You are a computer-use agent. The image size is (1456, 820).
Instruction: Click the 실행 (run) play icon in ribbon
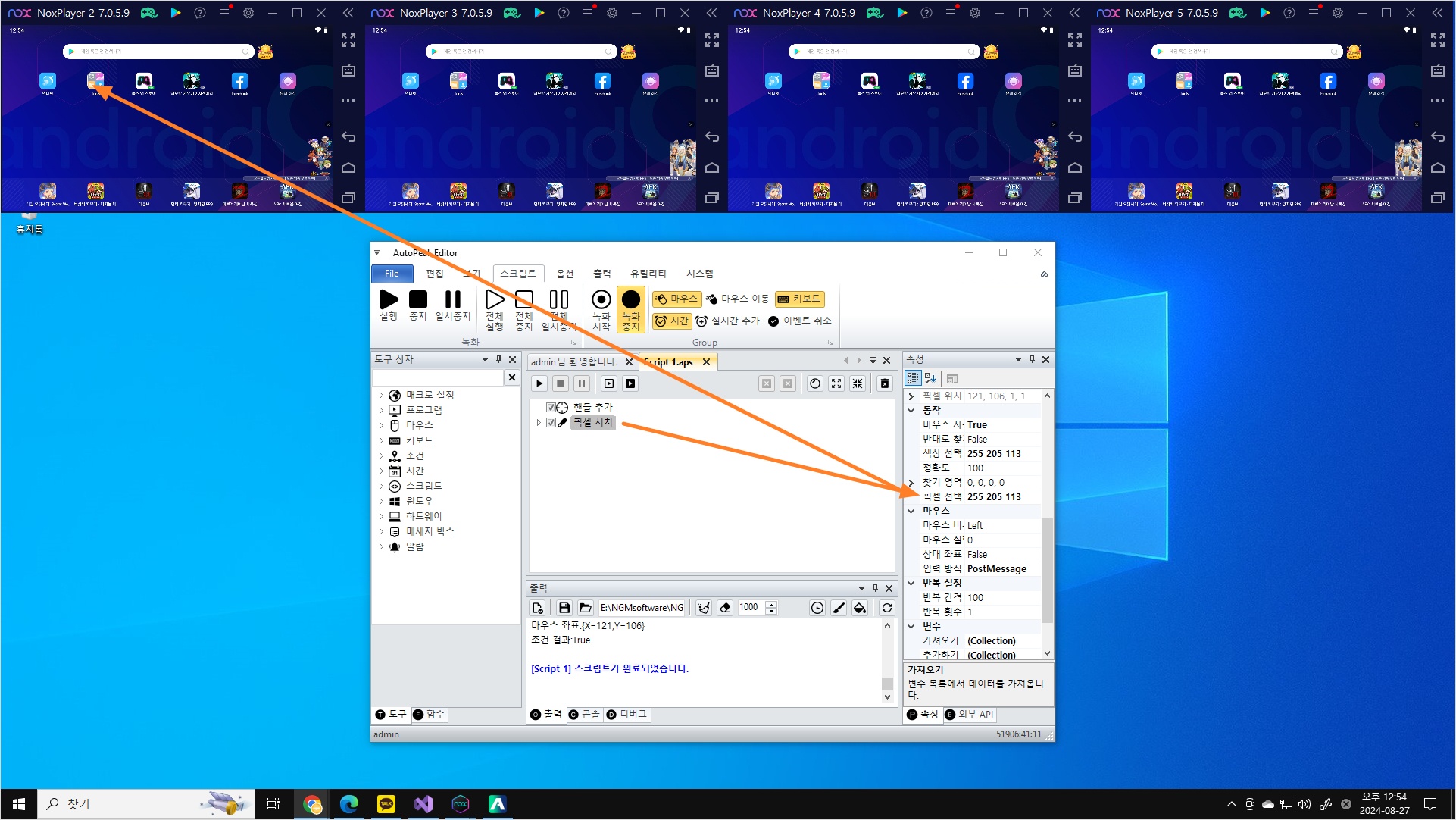click(389, 301)
